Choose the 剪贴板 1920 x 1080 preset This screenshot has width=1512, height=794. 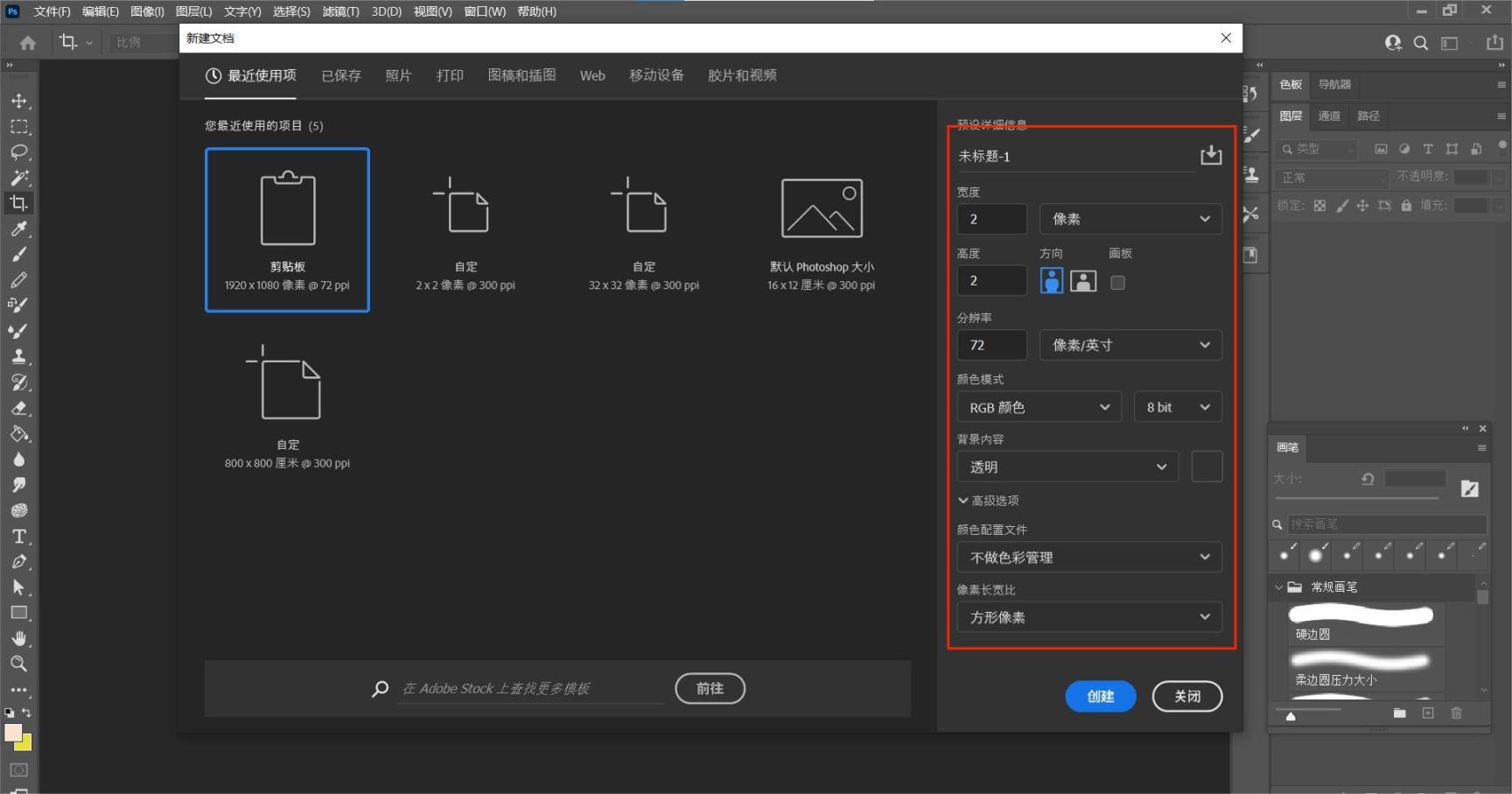pos(287,229)
